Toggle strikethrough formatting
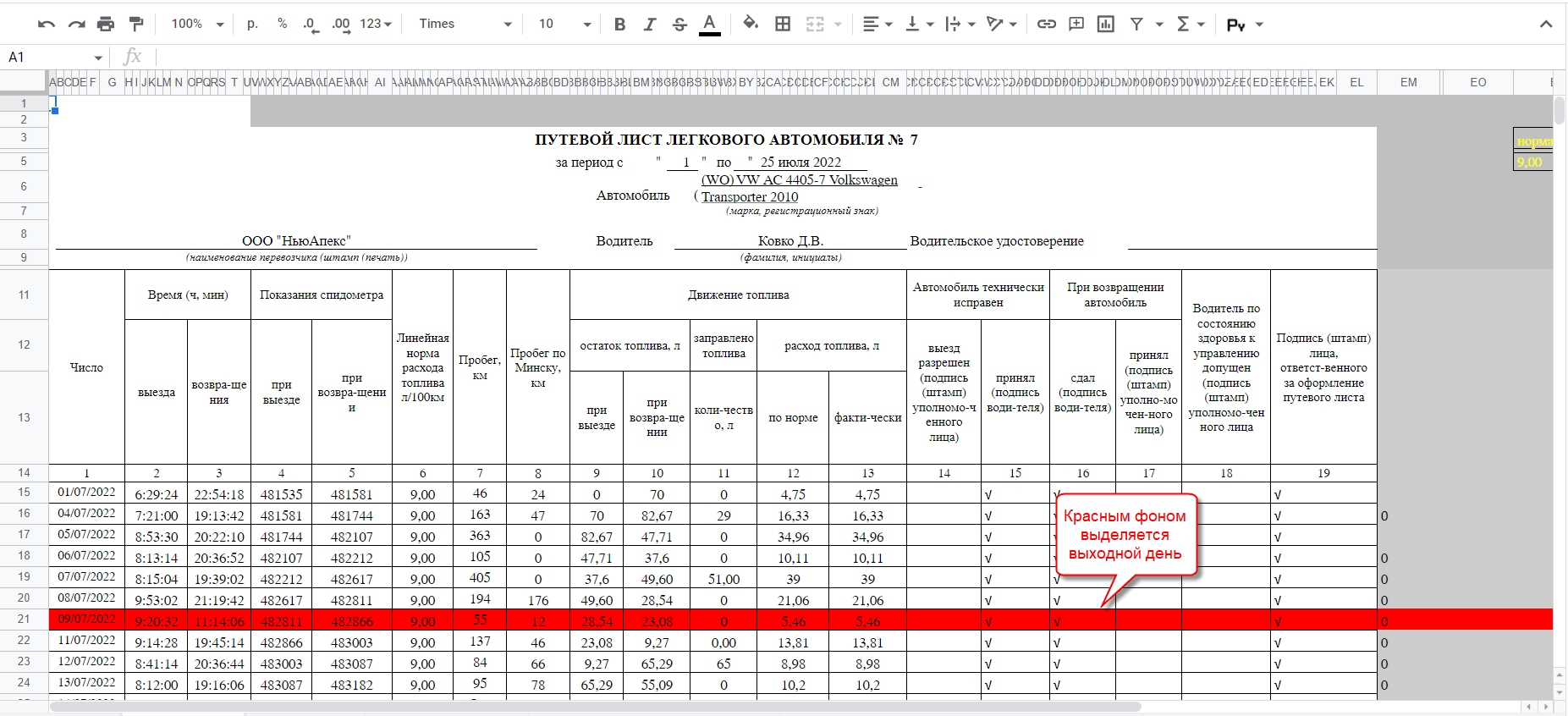The image size is (1568, 716). pos(679,25)
